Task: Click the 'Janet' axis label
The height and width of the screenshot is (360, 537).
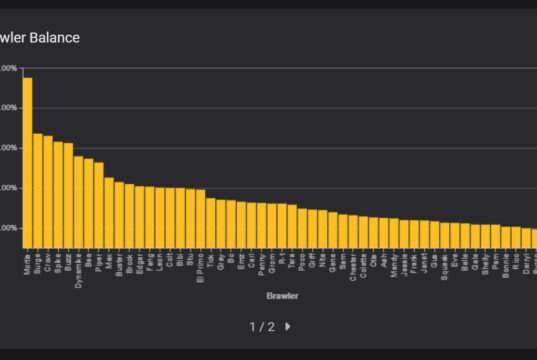Action: pyautogui.click(x=425, y=263)
